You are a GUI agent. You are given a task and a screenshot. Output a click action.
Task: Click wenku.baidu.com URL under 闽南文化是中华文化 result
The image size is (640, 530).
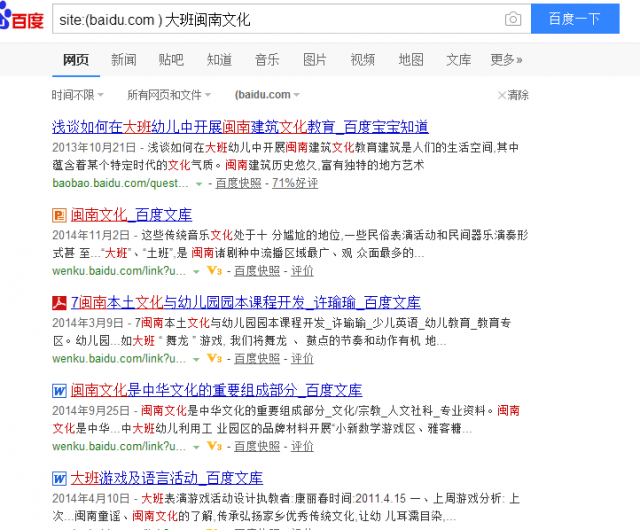pyautogui.click(x=119, y=447)
